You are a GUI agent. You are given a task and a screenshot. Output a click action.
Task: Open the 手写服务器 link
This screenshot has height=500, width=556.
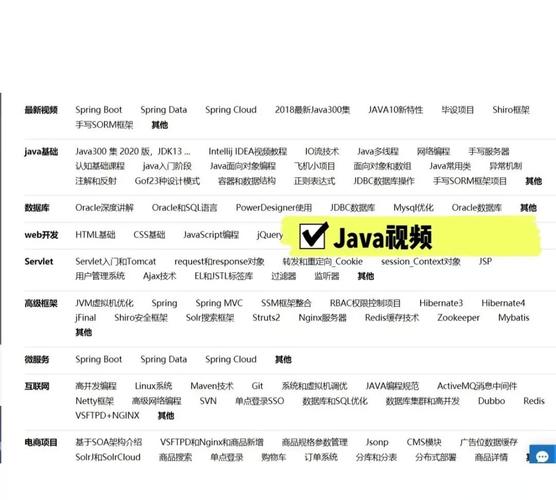coord(489,152)
